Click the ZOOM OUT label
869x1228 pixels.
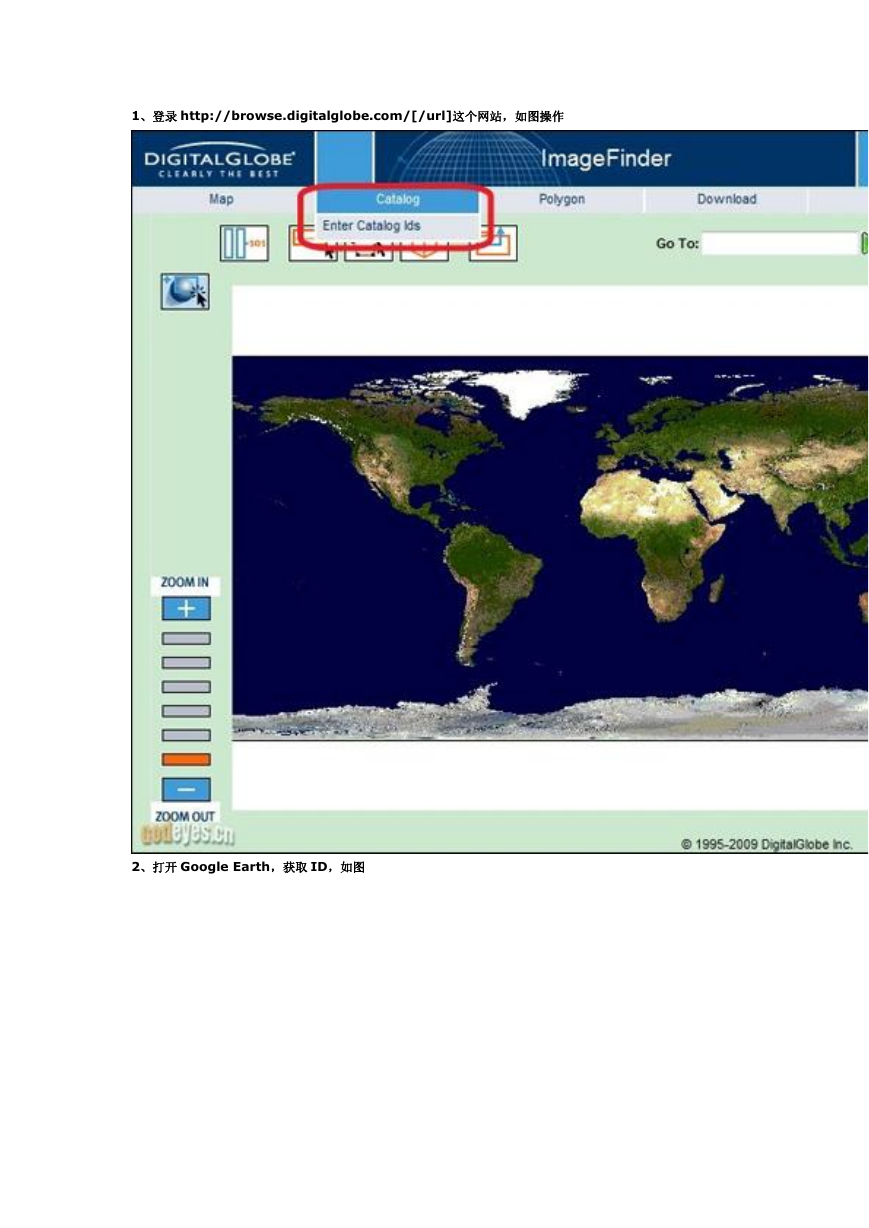186,816
